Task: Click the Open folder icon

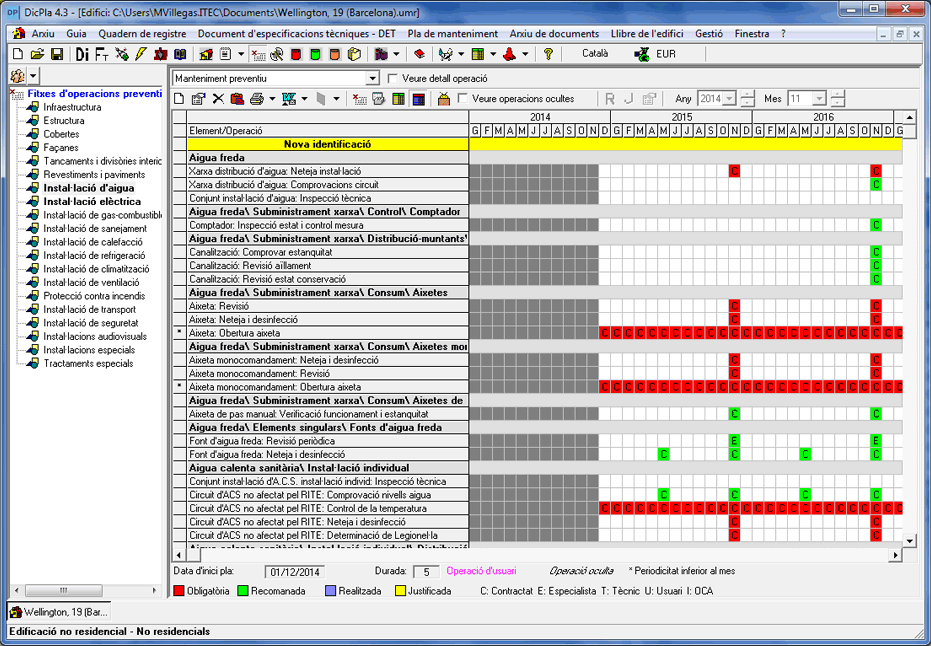Action: (37, 55)
